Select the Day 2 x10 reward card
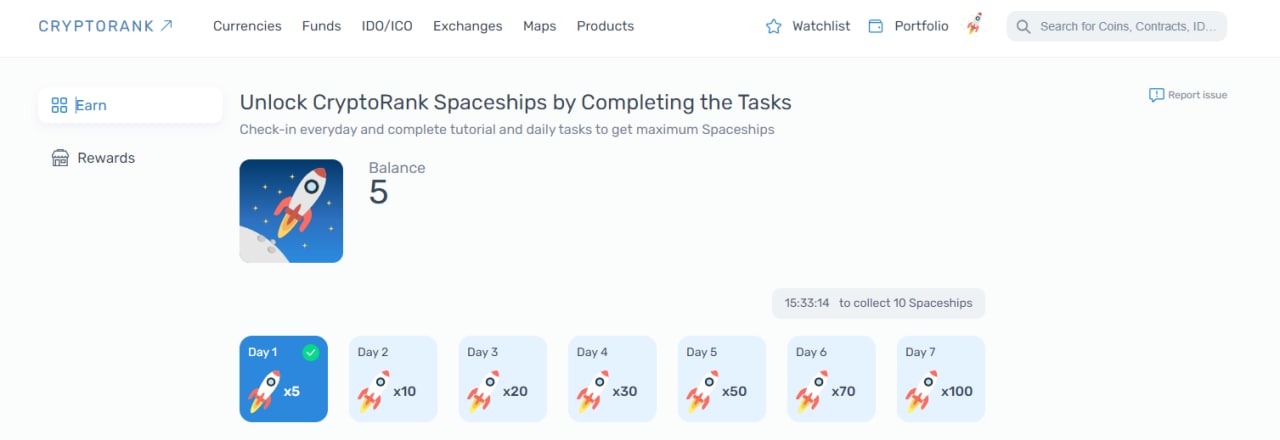Screen dimensions: 1280x440 click(x=393, y=379)
